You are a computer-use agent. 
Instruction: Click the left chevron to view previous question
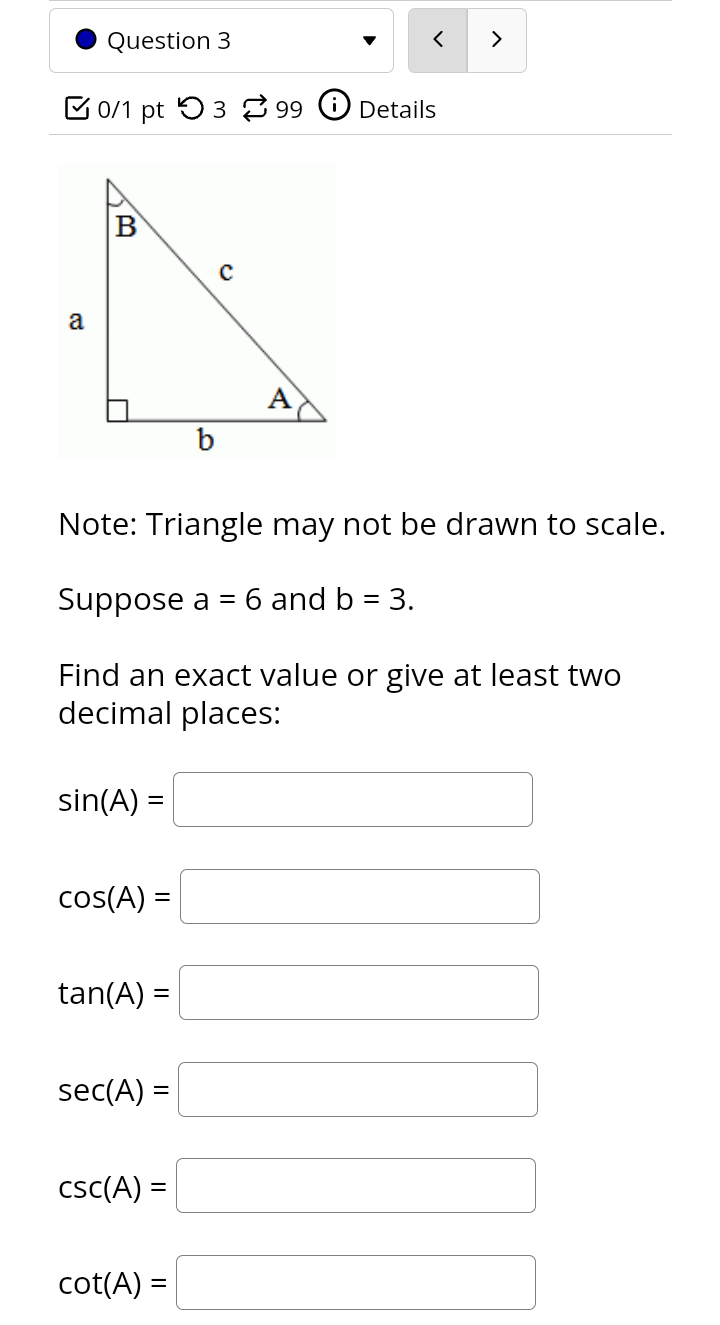click(437, 40)
